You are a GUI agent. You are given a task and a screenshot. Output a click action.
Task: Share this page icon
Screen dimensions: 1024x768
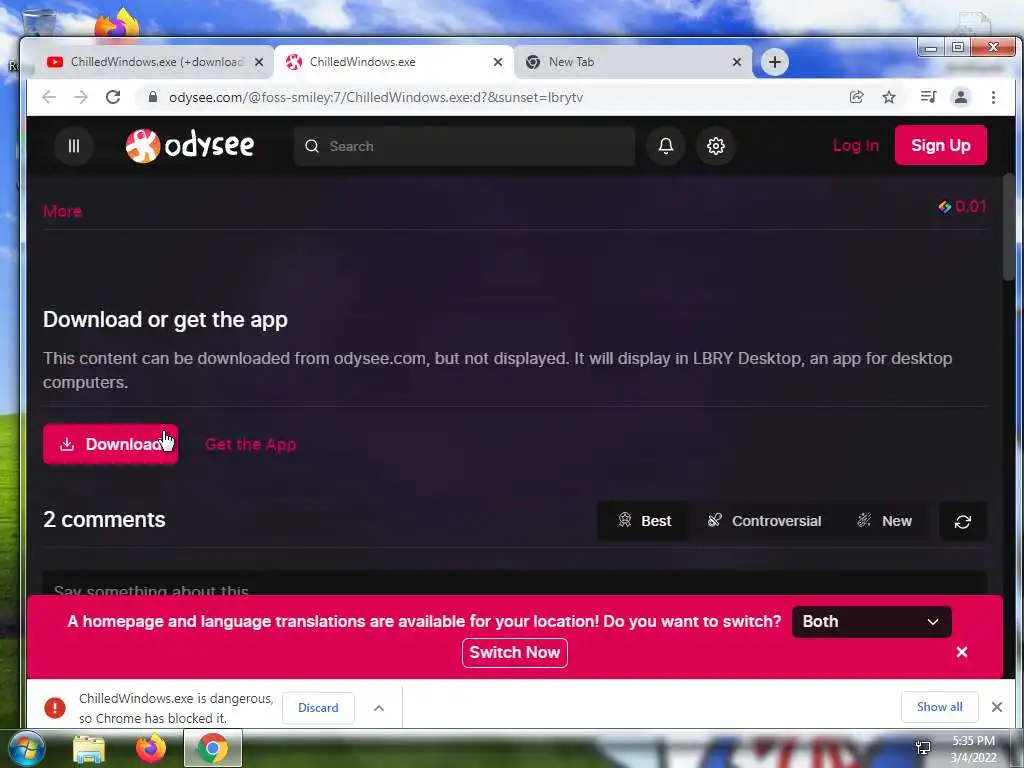point(856,97)
